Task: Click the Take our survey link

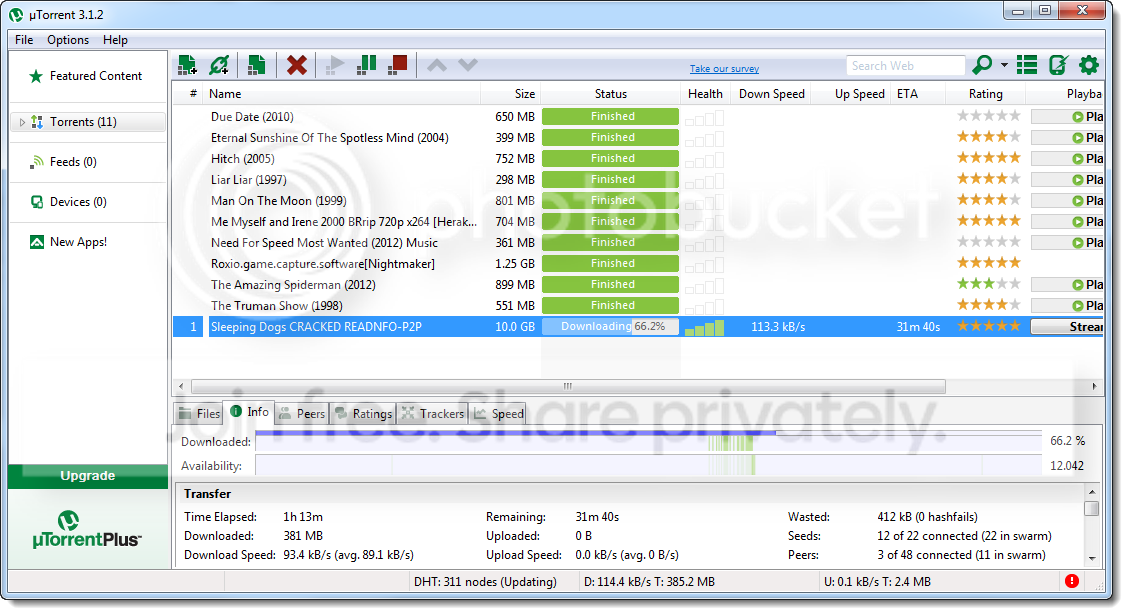Action: pyautogui.click(x=724, y=69)
